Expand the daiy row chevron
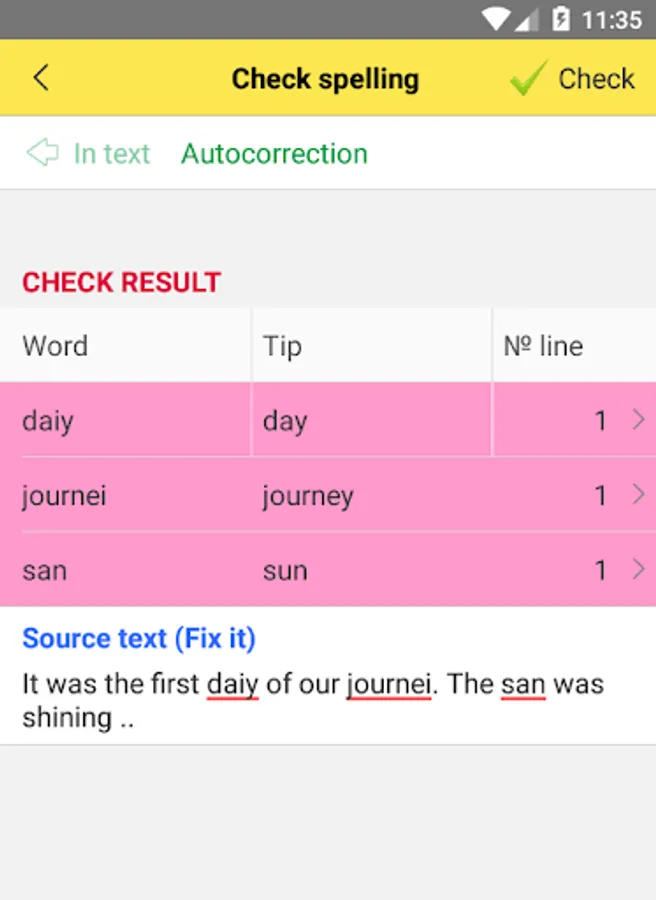The height and width of the screenshot is (900, 656). (638, 420)
